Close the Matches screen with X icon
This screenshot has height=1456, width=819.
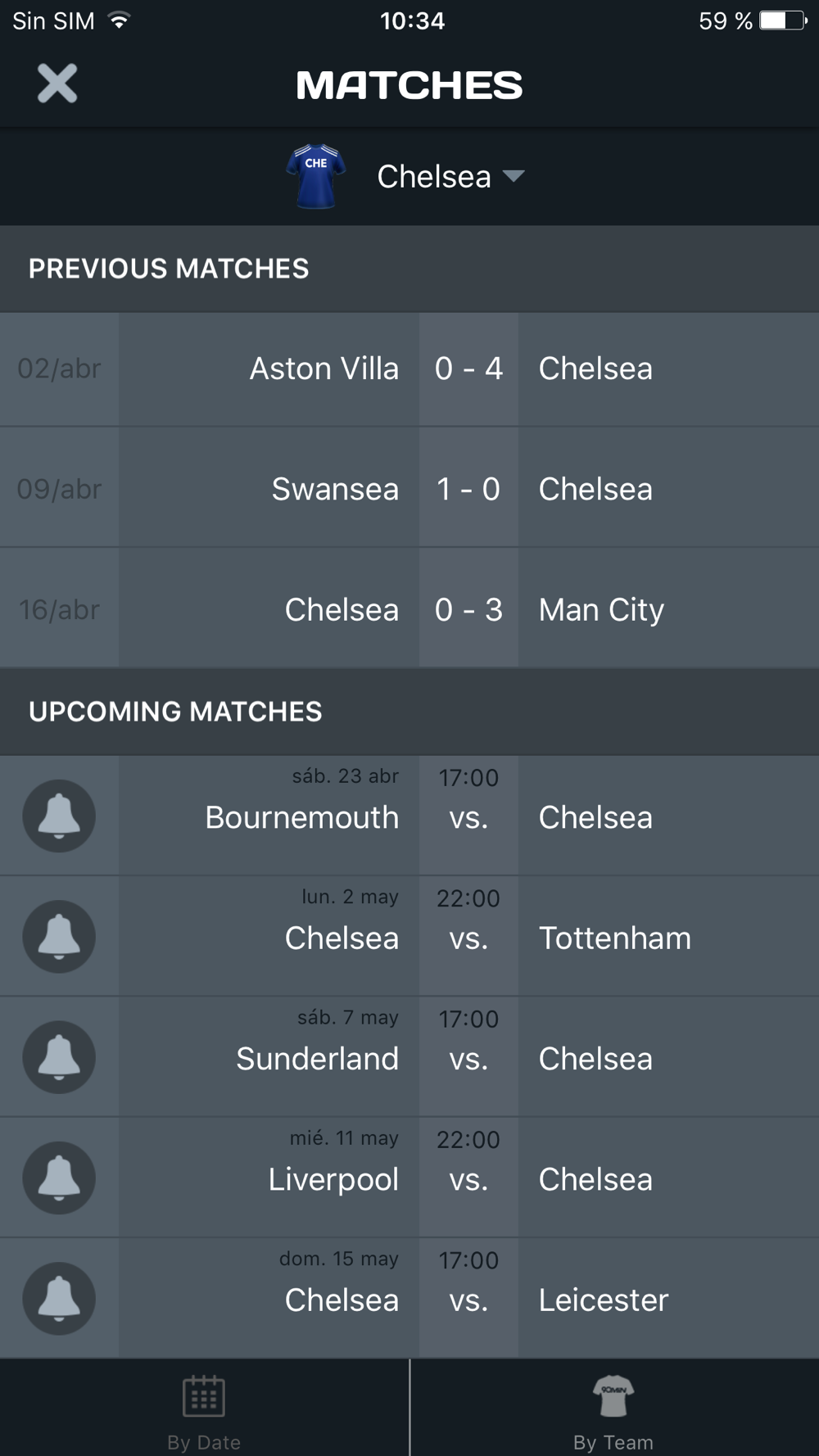pyautogui.click(x=57, y=84)
